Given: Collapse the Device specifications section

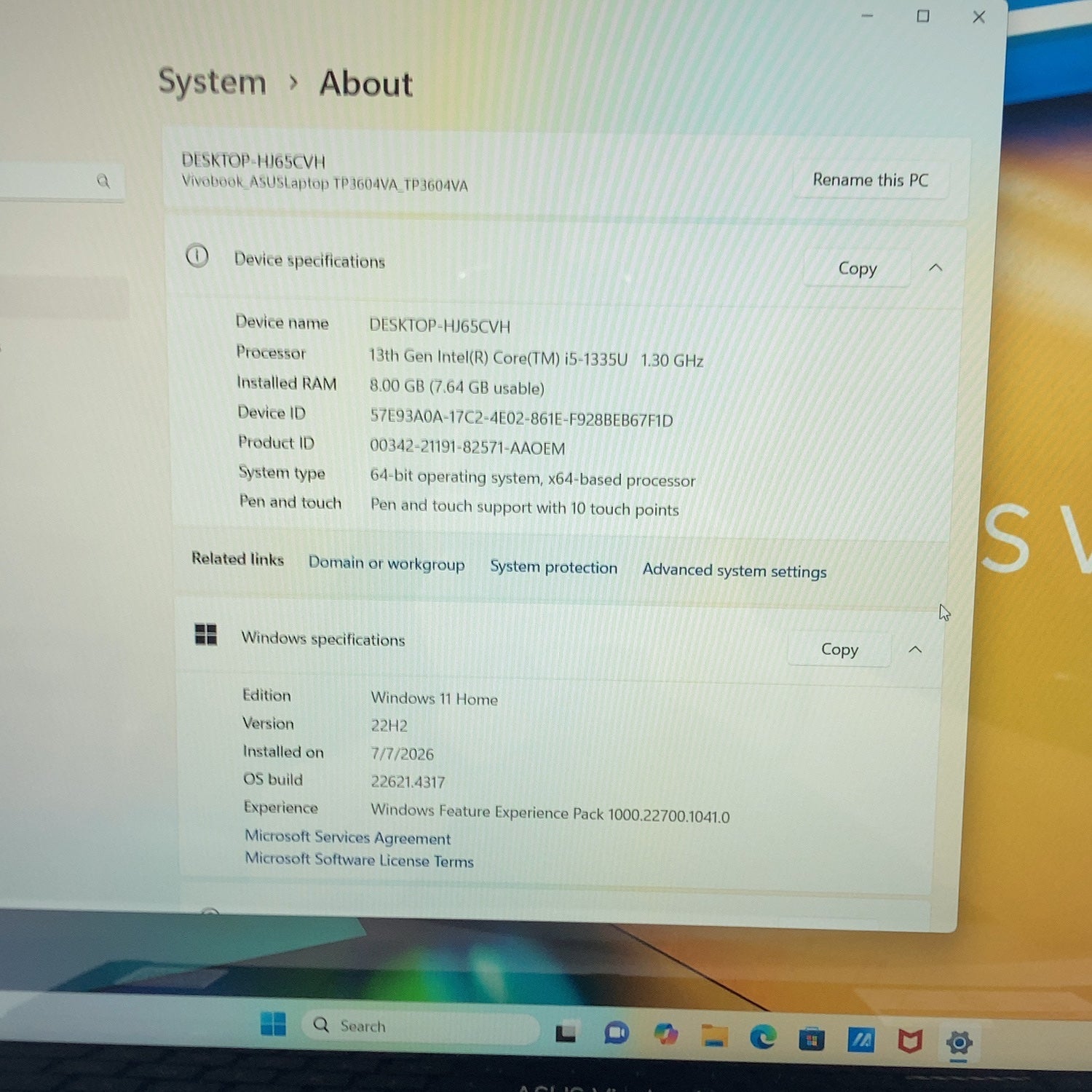Looking at the screenshot, I should 935,268.
